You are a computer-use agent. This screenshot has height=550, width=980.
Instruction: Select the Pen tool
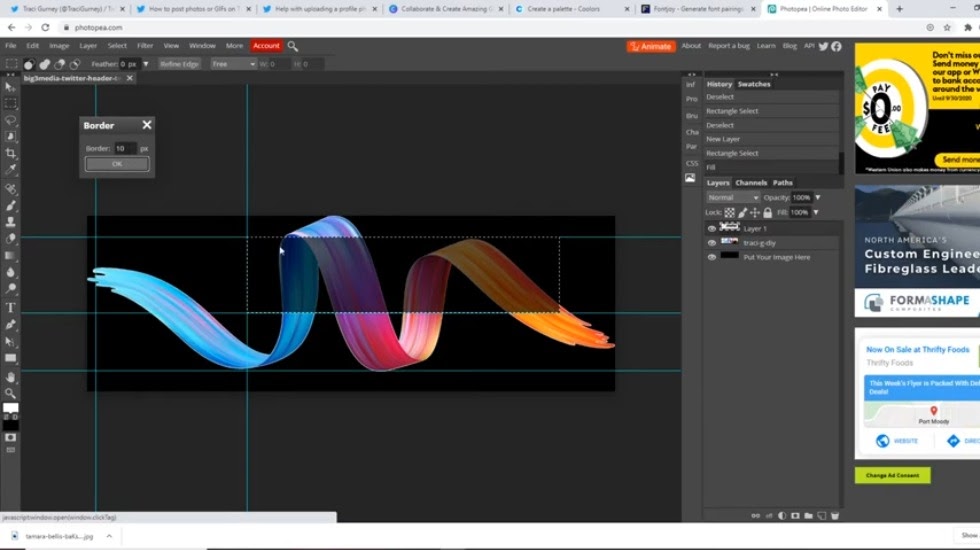pyautogui.click(x=10, y=324)
